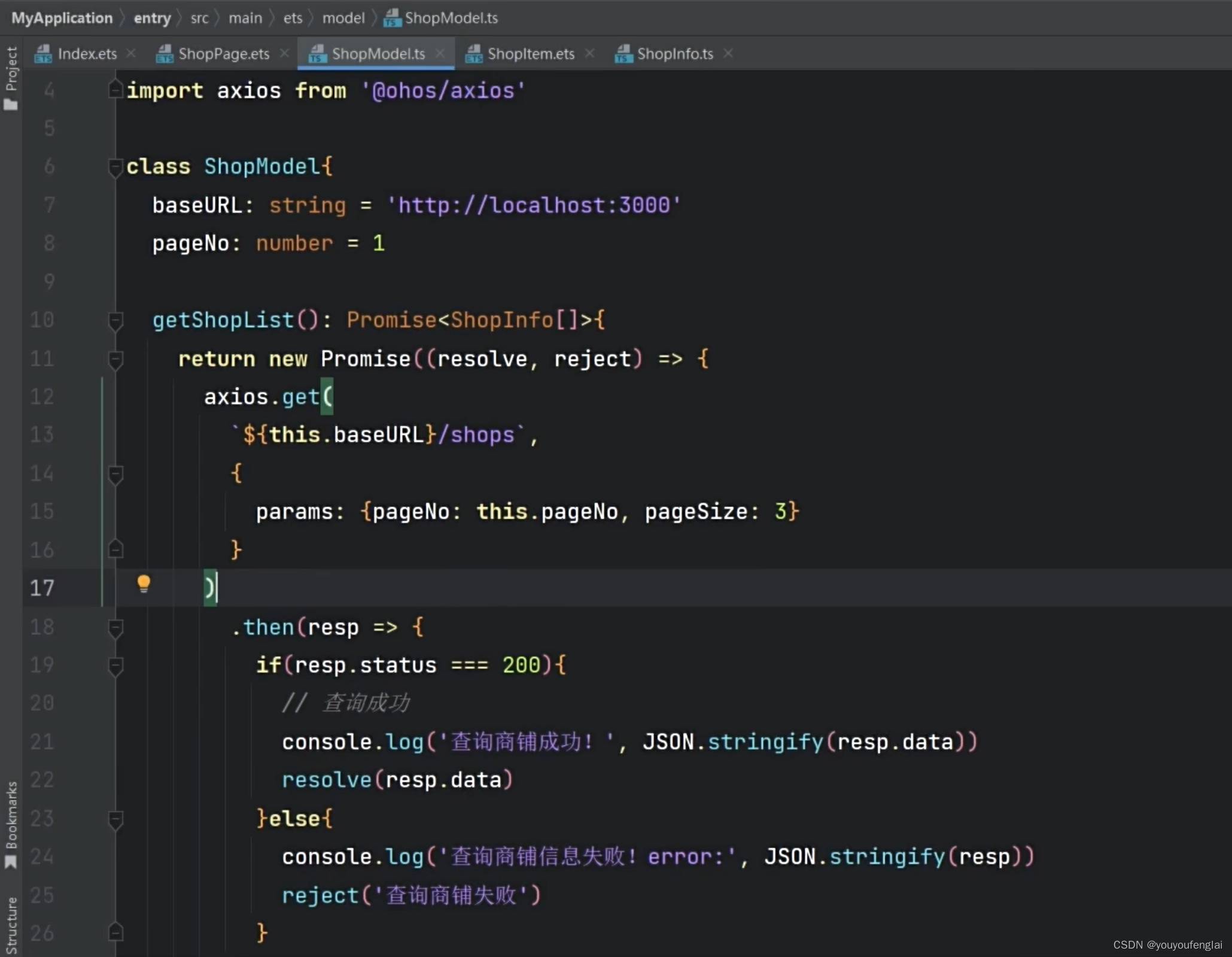Click entry in the breadcrumb path
This screenshot has height=957, width=1232.
[152, 18]
